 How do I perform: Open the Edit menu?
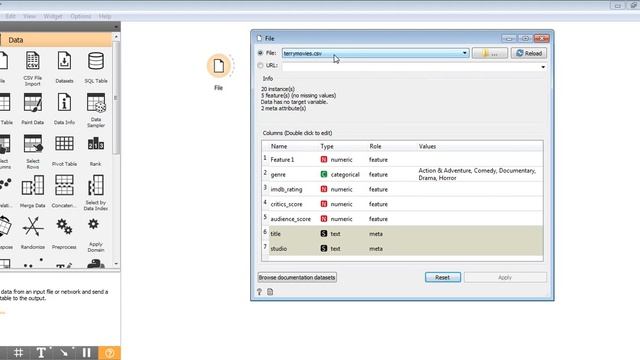click(x=11, y=16)
